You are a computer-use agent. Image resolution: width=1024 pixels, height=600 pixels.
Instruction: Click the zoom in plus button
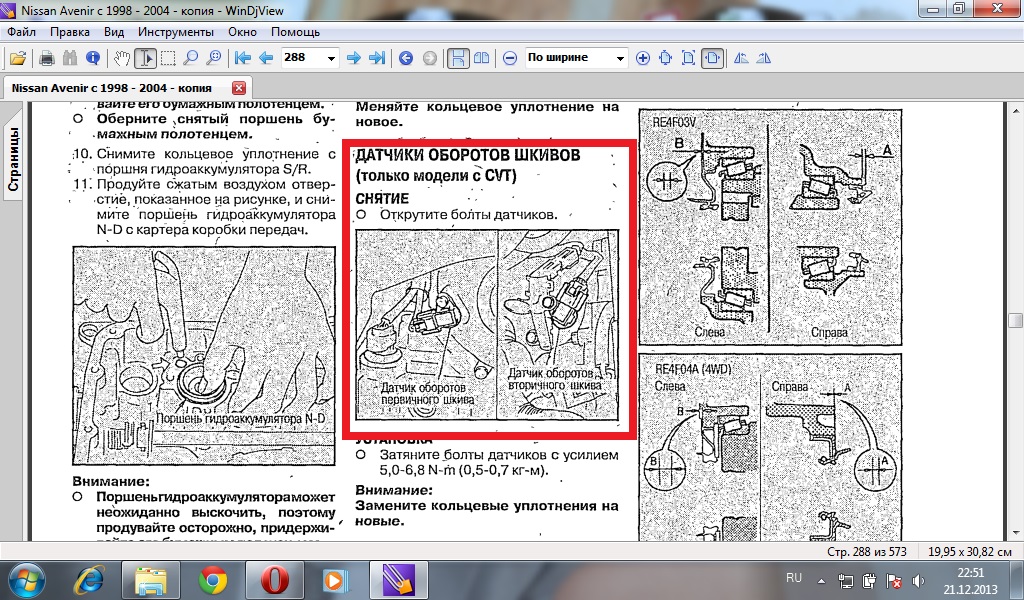click(643, 58)
